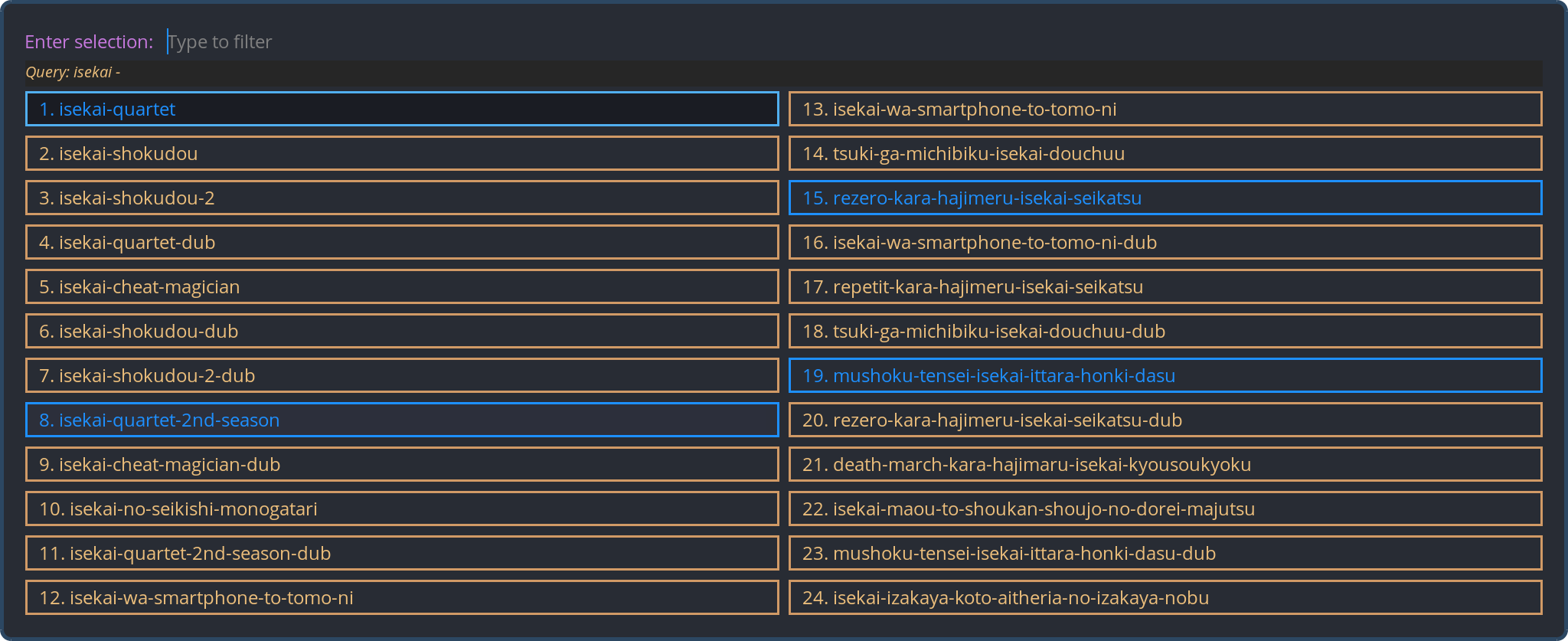Select entry 17 repetit-kara-hajimeru-isekai-seikatsu
Viewport: 1568px width, 641px height.
click(1165, 286)
